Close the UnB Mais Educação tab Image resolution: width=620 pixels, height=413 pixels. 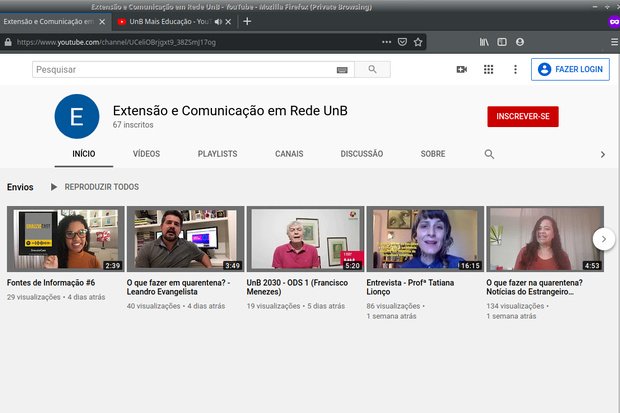pyautogui.click(x=228, y=22)
